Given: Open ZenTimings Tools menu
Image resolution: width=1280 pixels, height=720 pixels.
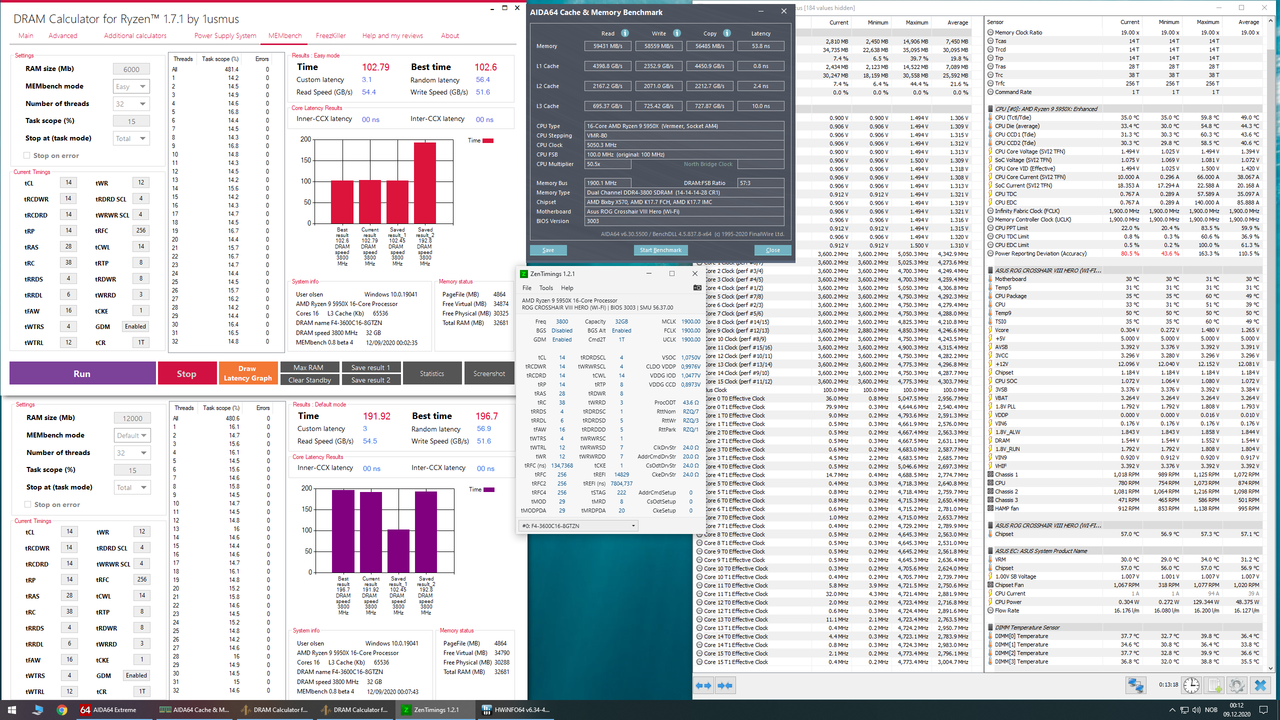Looking at the screenshot, I should 546,288.
